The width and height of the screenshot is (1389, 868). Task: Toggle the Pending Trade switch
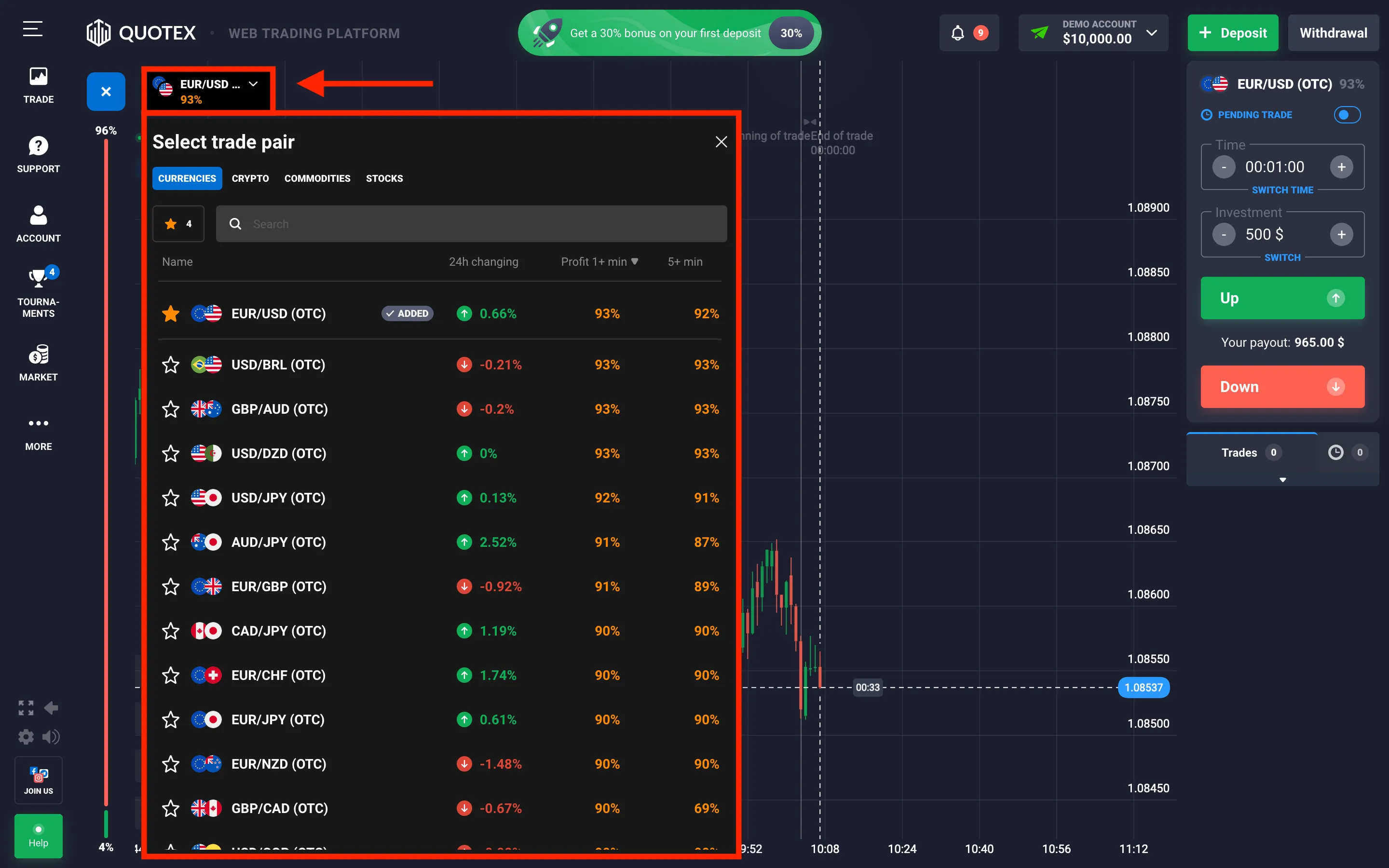[1347, 115]
